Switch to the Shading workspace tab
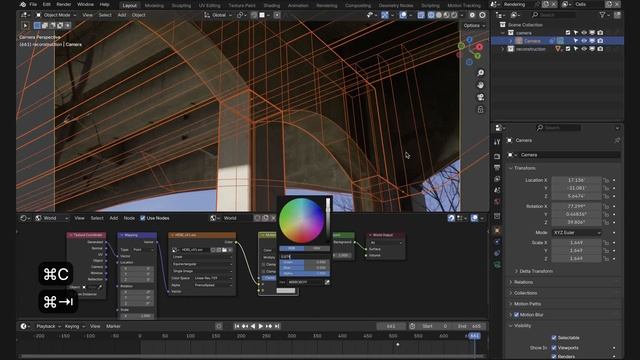The height and width of the screenshot is (360, 640). pyautogui.click(x=272, y=6)
